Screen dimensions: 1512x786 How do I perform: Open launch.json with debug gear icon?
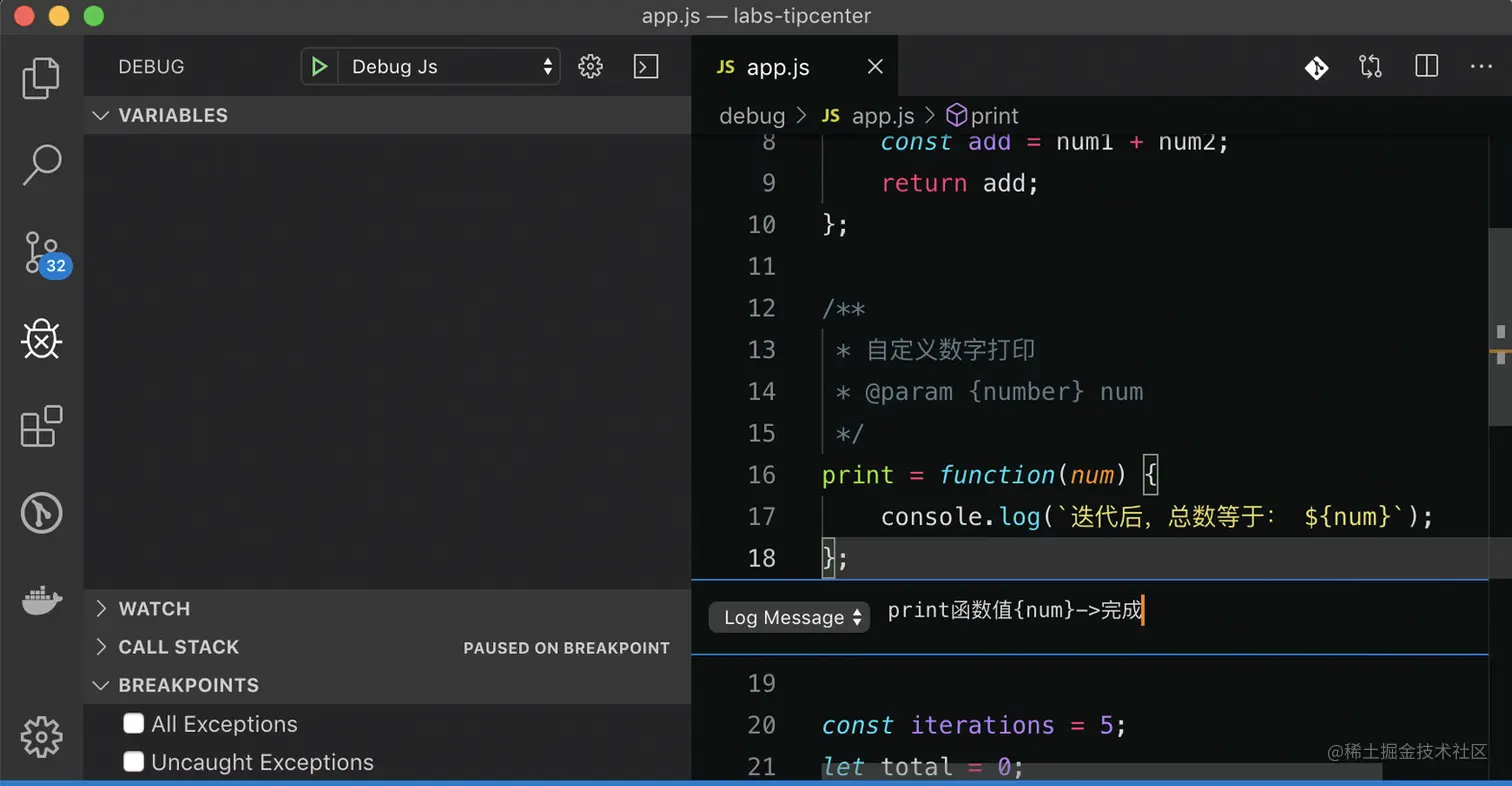[x=591, y=67]
